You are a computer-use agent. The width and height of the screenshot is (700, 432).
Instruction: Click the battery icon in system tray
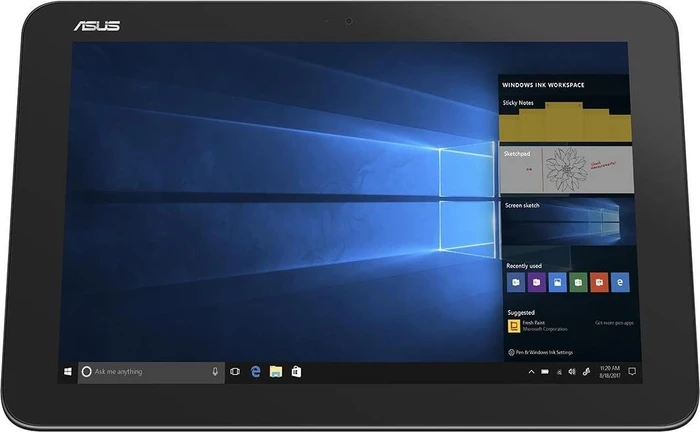pyautogui.click(x=545, y=371)
